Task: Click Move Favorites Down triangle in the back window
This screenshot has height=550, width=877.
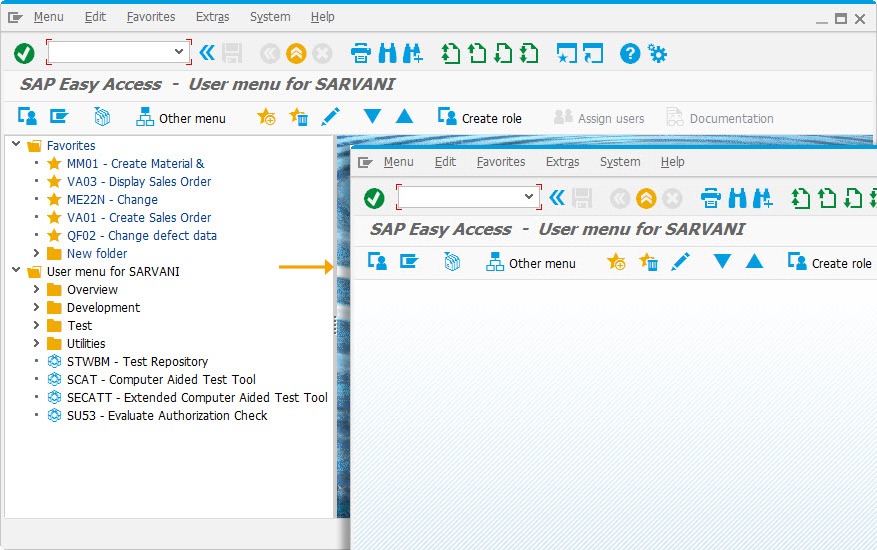Action: coord(372,116)
